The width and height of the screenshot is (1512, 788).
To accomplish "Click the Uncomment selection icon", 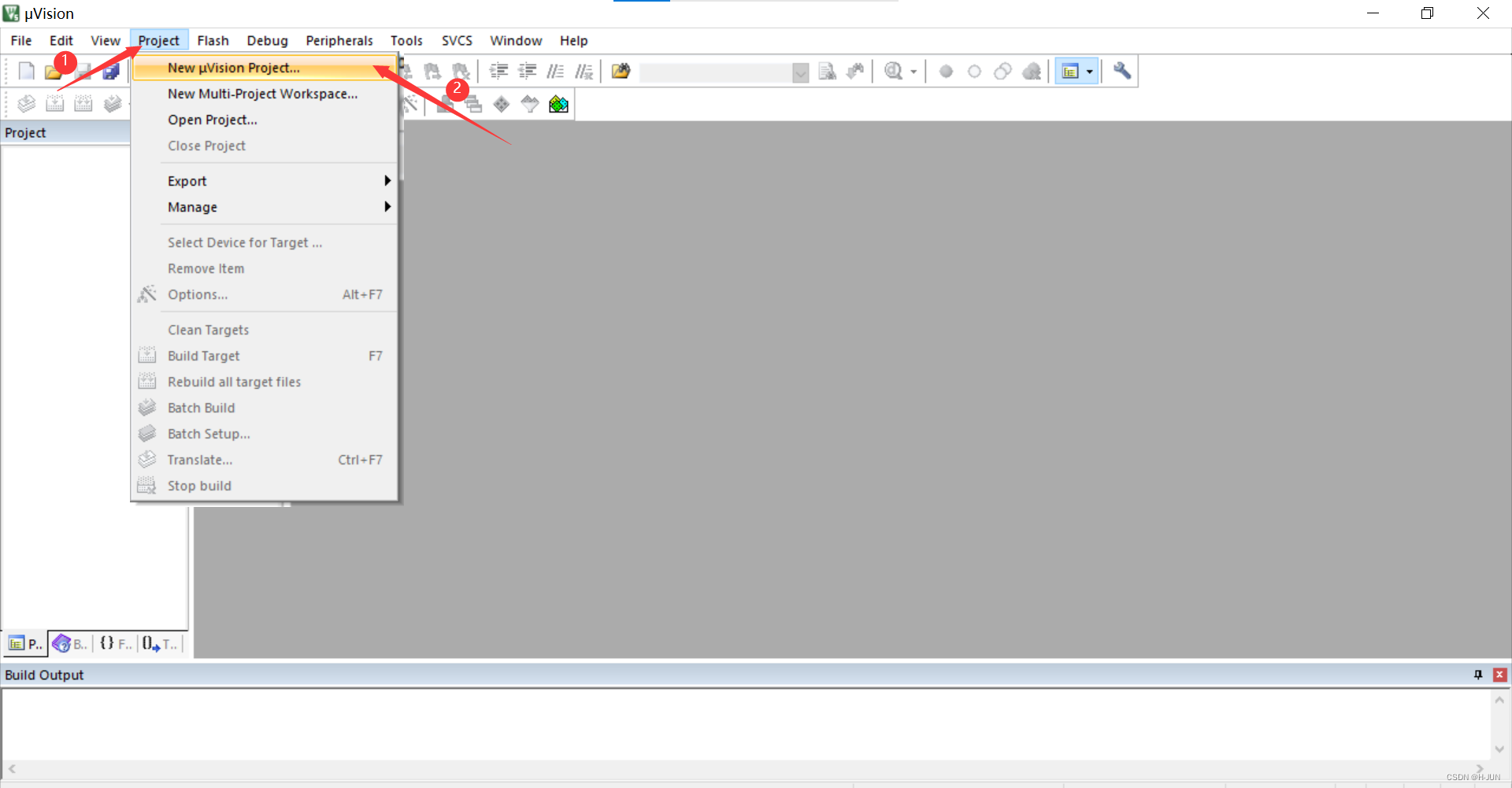I will click(x=584, y=72).
